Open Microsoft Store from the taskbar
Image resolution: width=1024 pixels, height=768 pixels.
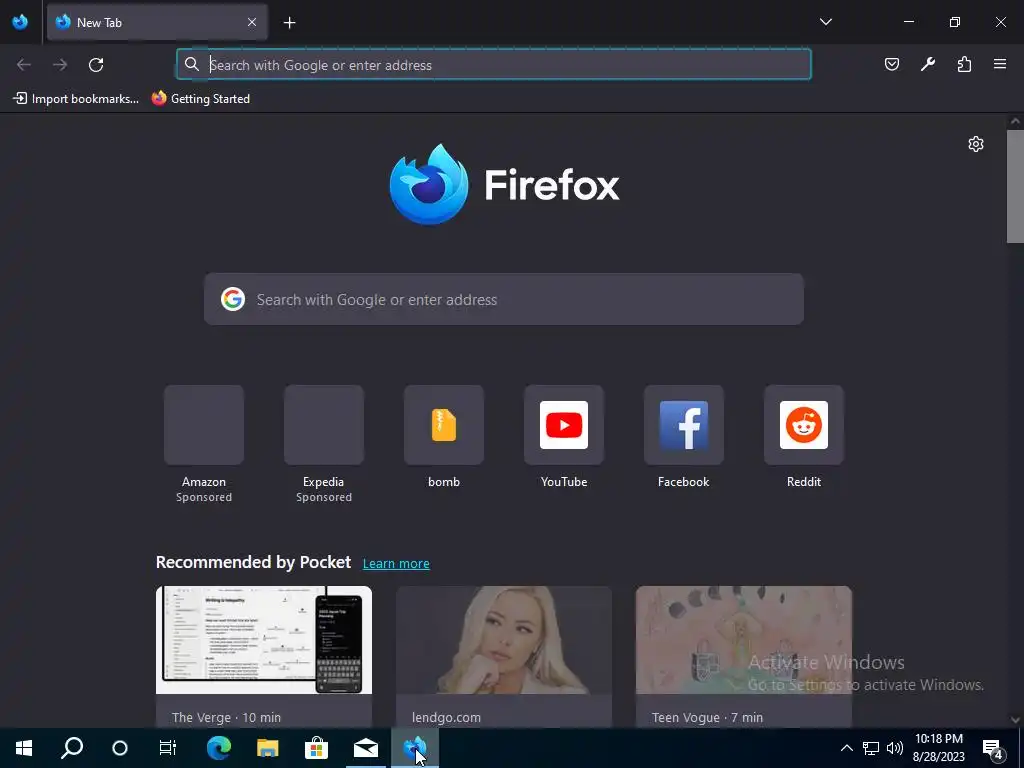[317, 748]
